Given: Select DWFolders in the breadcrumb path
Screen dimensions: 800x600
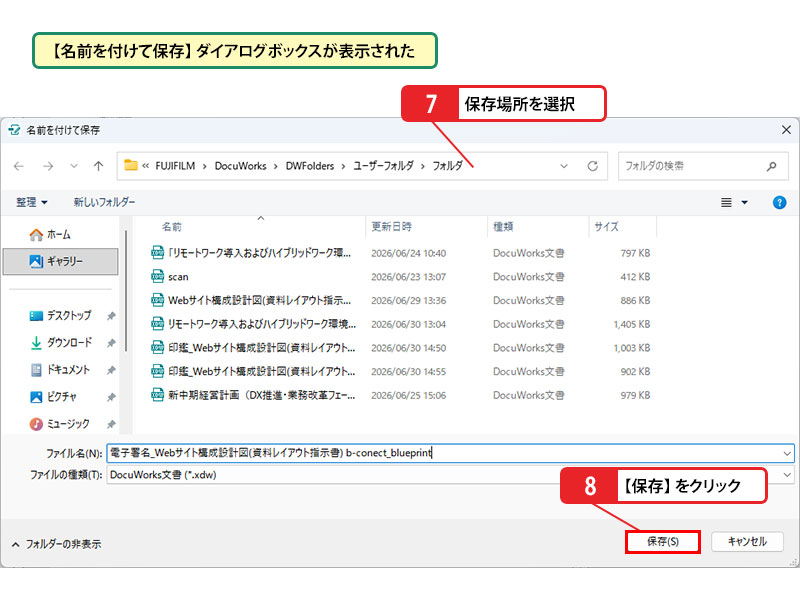Looking at the screenshot, I should [310, 166].
